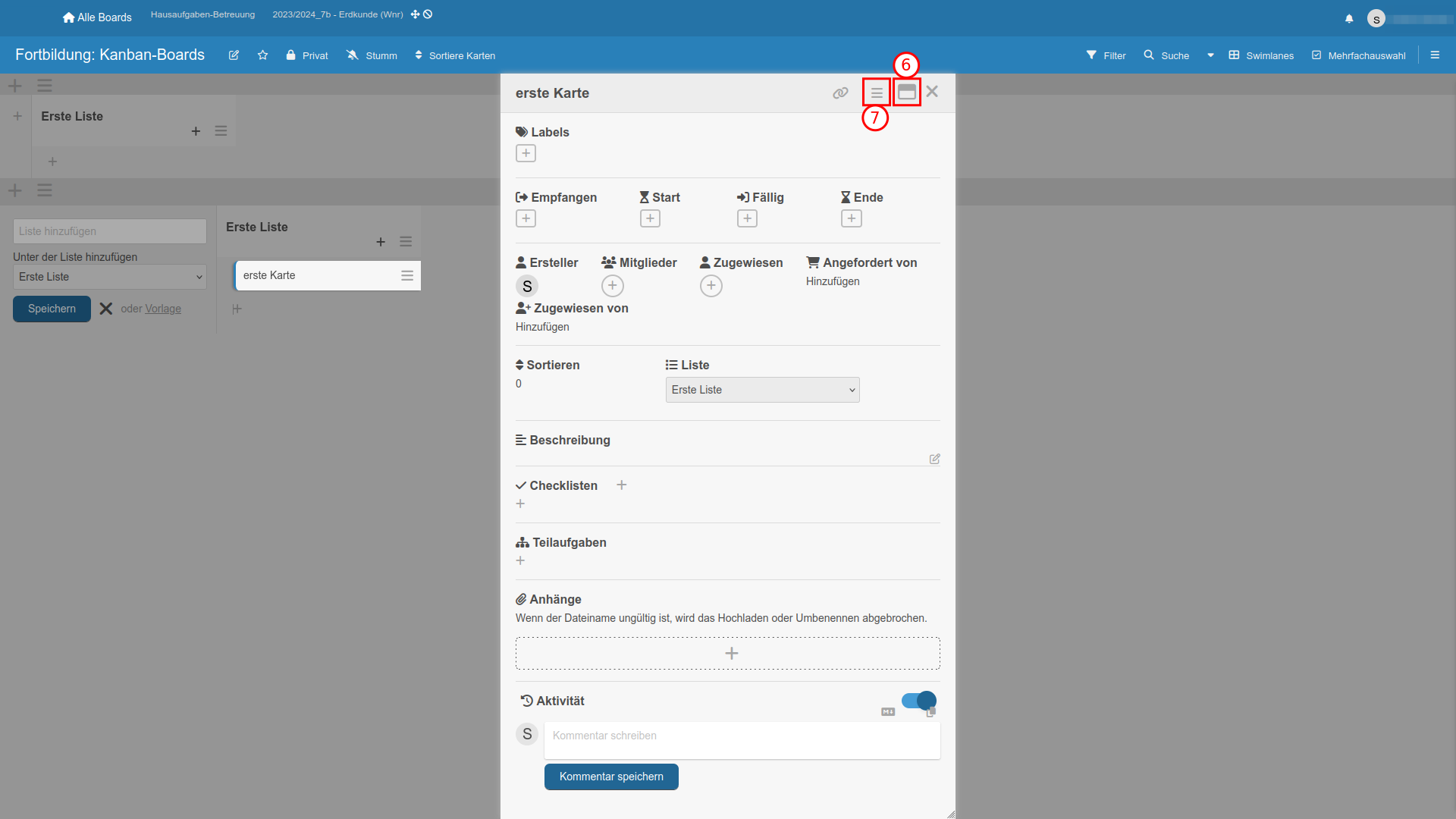Viewport: 1456px width, 819px height.
Task: Edit the Beschreibung with pencil icon
Action: [x=934, y=459]
